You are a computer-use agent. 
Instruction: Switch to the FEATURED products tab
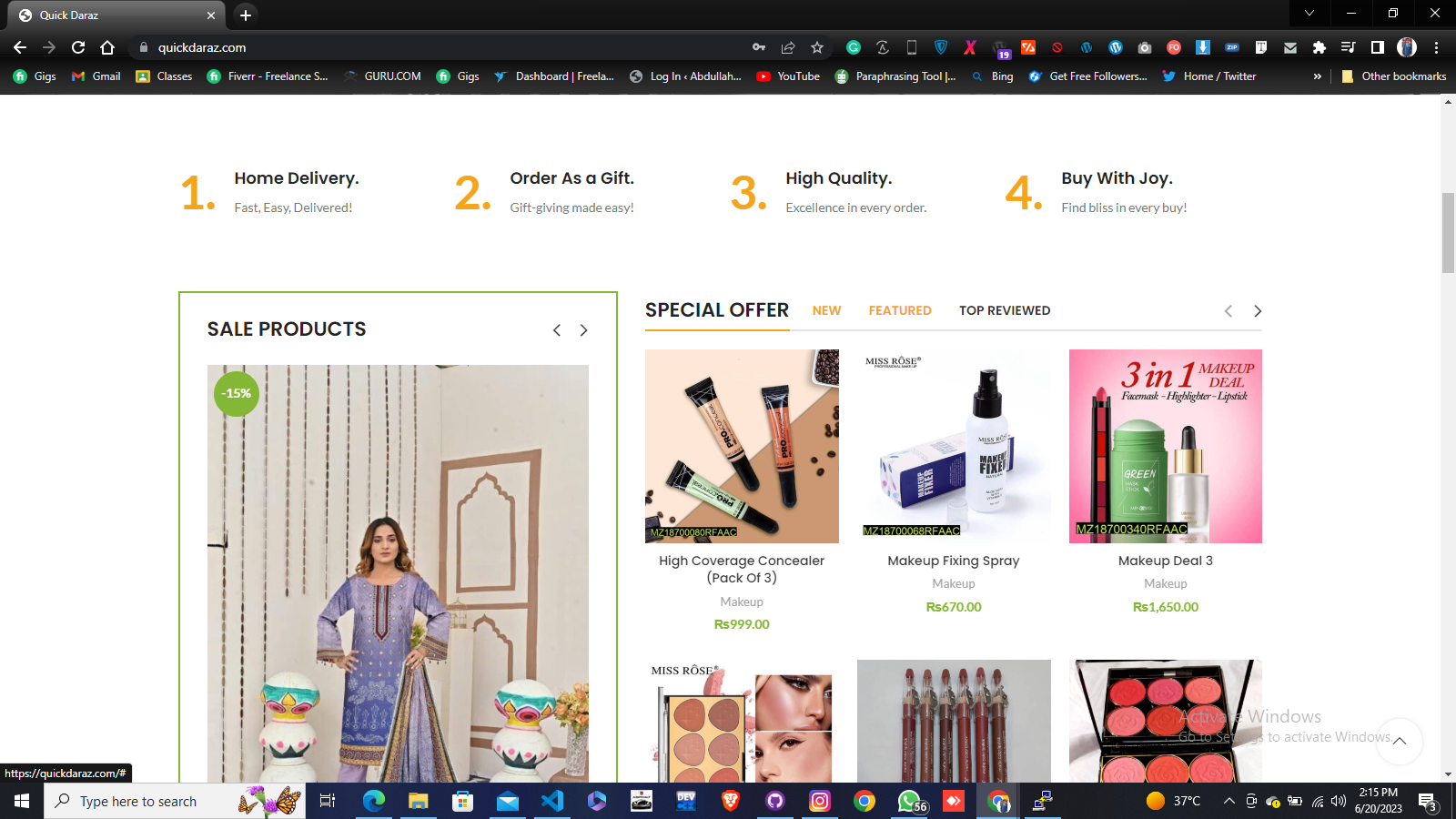point(900,310)
